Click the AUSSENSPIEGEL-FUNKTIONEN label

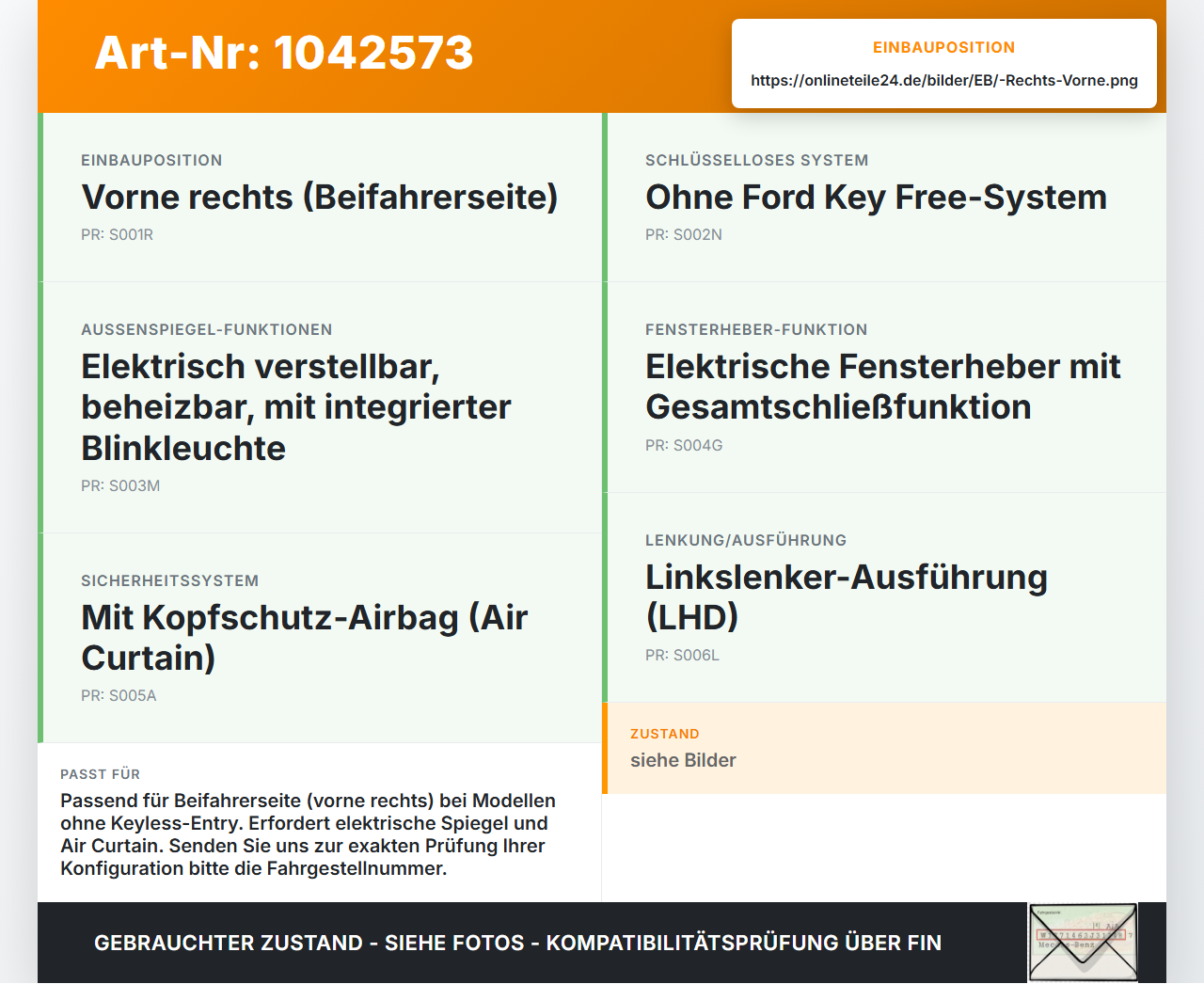207,329
